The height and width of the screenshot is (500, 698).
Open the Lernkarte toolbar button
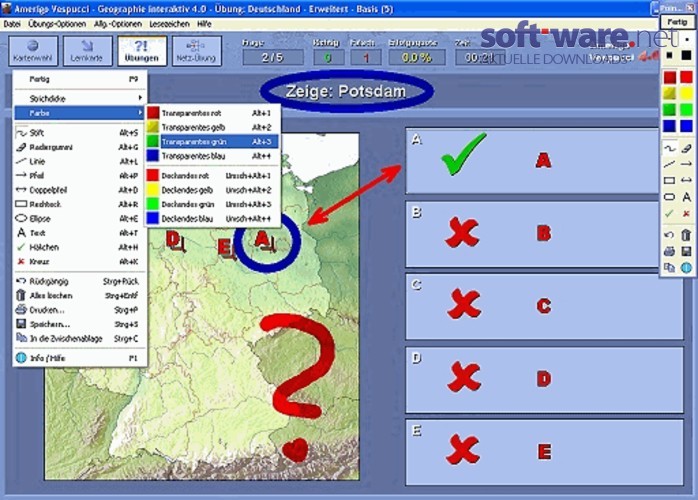[x=87, y=51]
